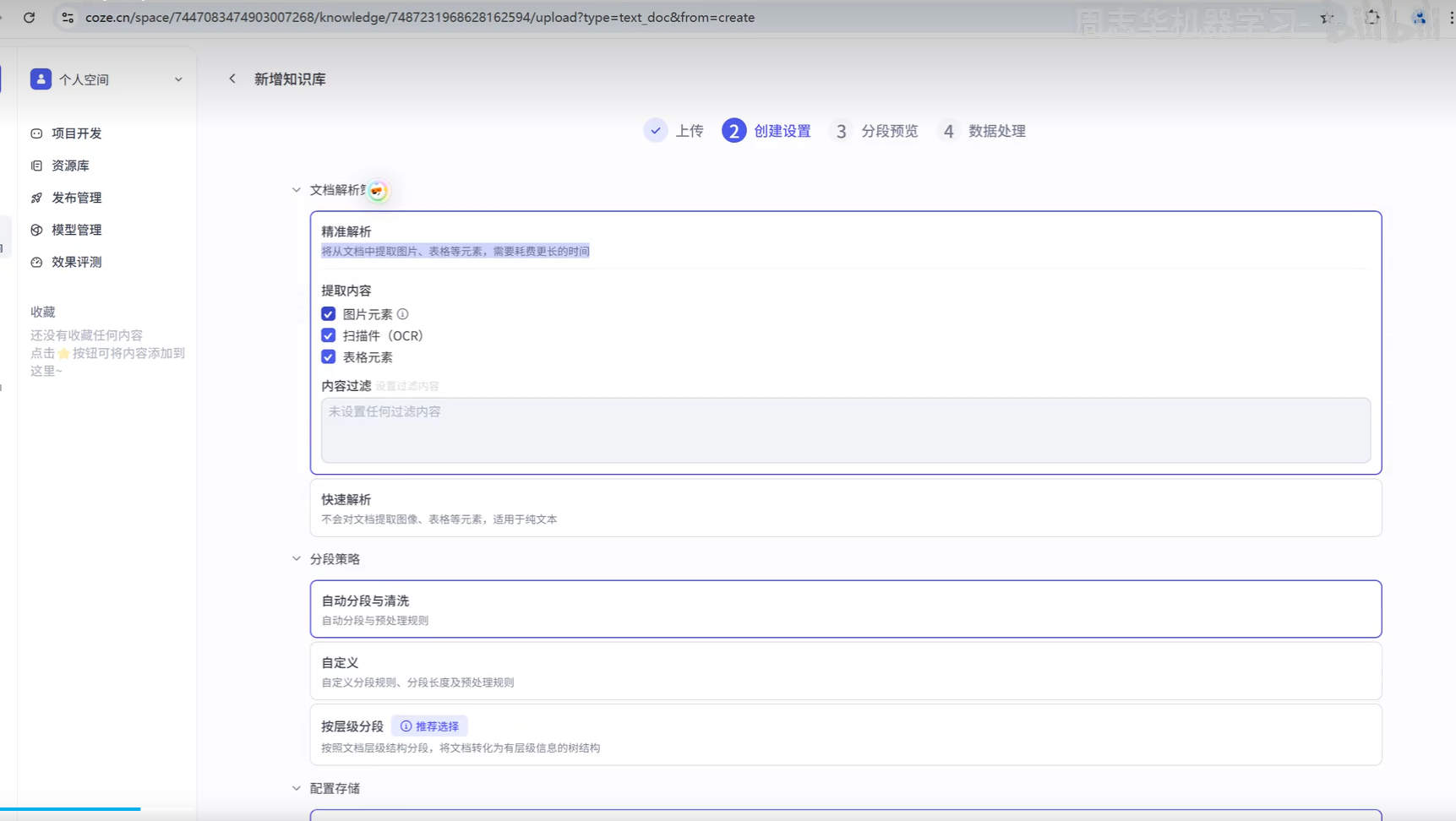The height and width of the screenshot is (821, 1456).
Task: Select the 快速解析 parsing mode
Action: click(845, 508)
